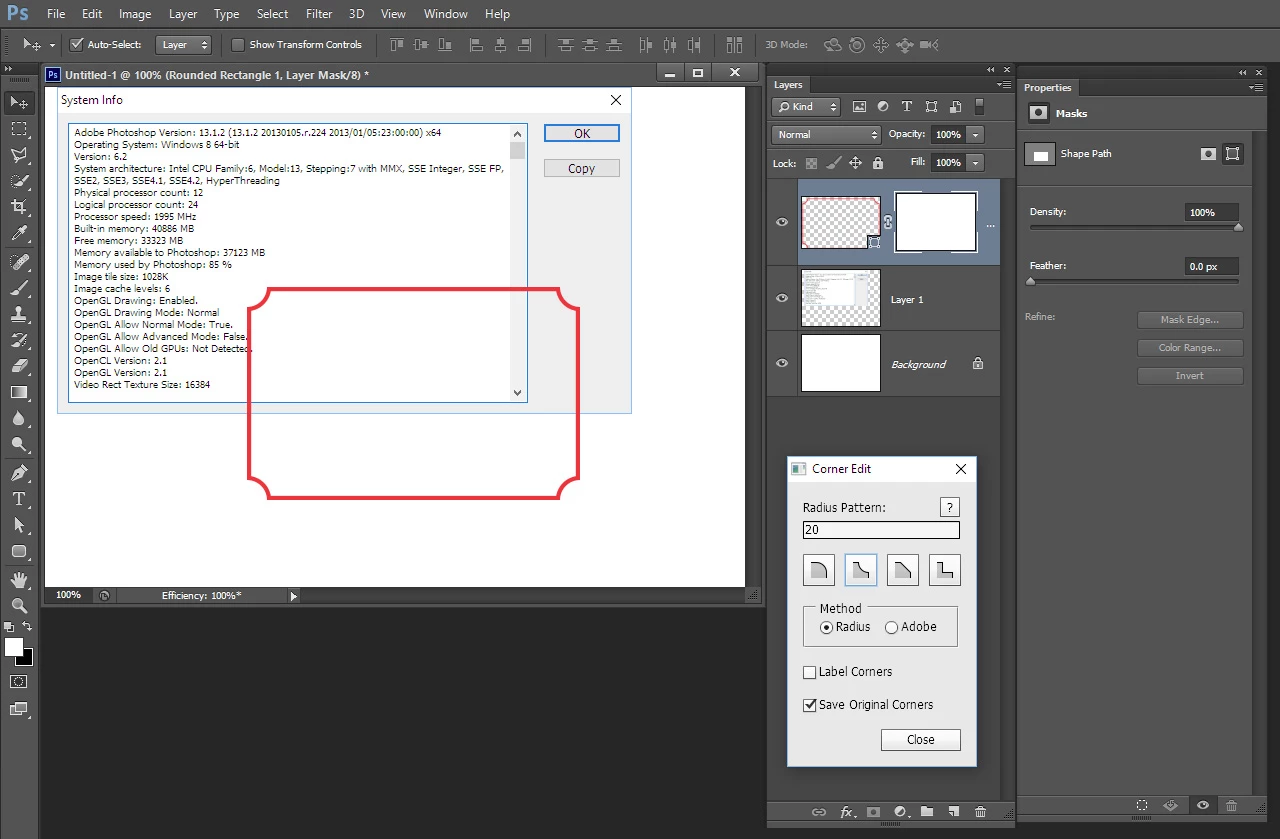Select the Path Selection tool

(x=19, y=525)
